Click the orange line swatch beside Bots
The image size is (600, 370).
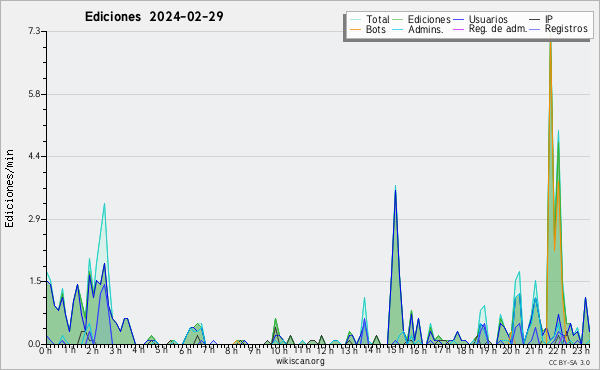(355, 29)
